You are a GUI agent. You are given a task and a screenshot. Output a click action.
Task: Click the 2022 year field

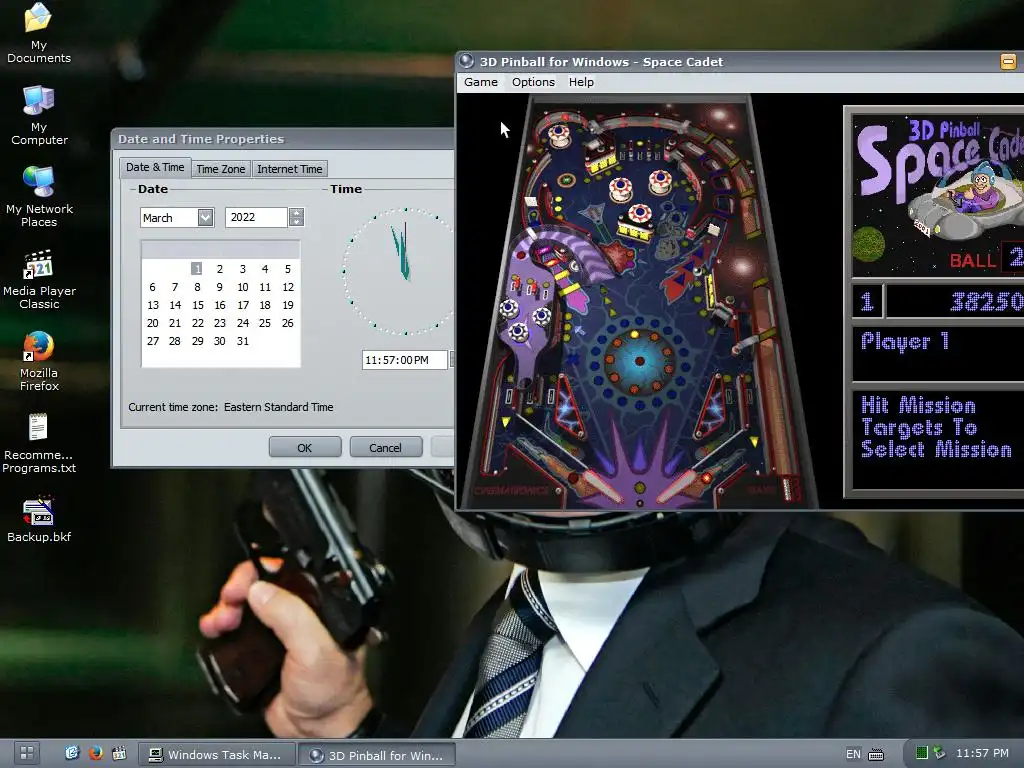[x=256, y=217]
